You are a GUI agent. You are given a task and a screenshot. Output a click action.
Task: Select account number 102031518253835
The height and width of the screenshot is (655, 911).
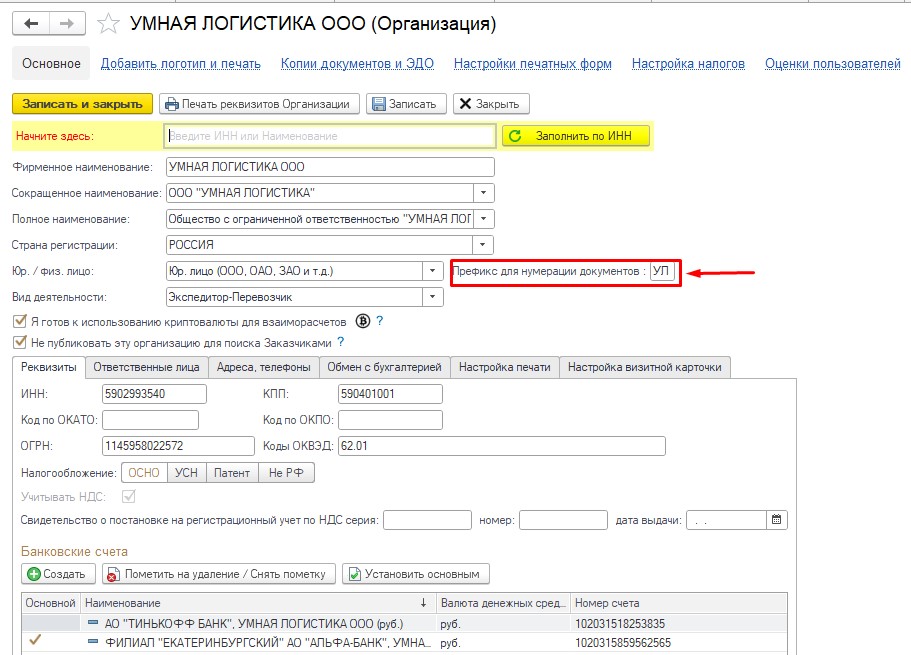tap(620, 624)
